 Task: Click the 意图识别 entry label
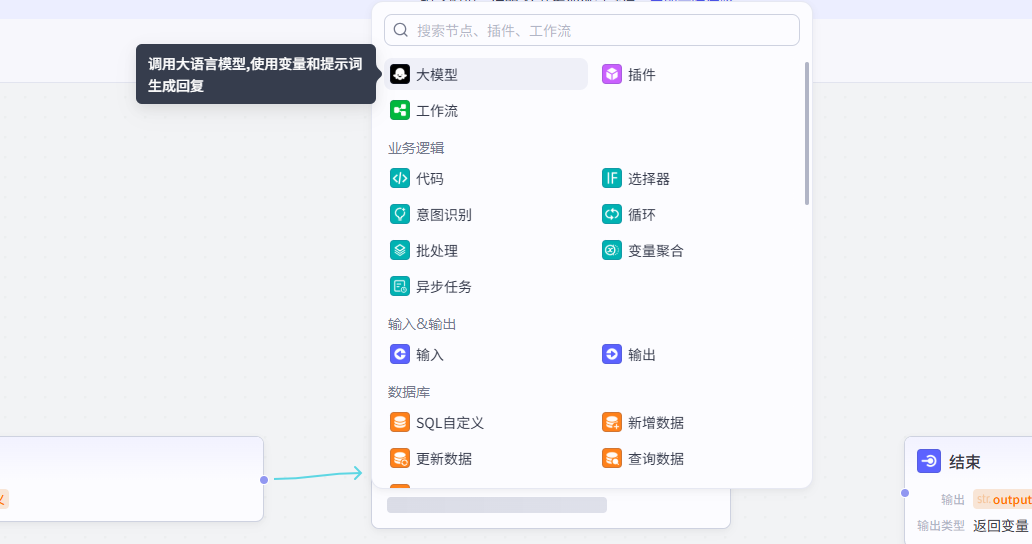pos(444,215)
